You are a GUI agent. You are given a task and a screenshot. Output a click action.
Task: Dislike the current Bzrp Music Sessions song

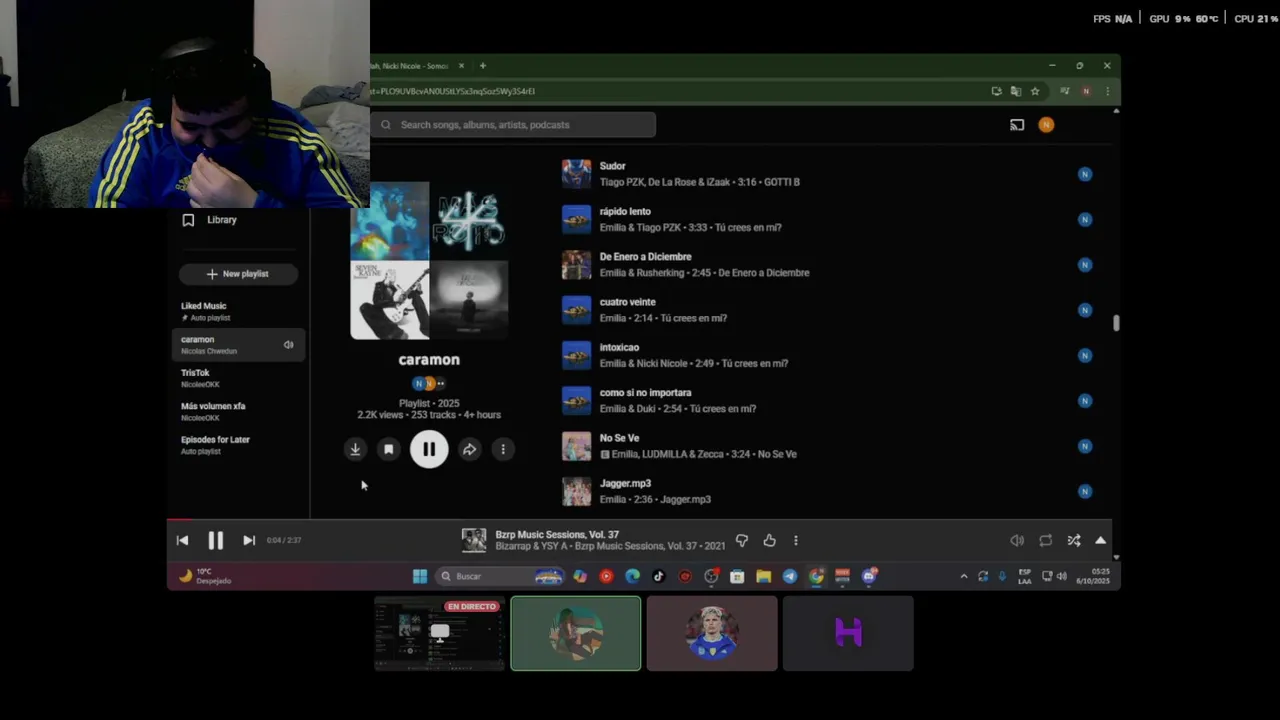(x=742, y=540)
